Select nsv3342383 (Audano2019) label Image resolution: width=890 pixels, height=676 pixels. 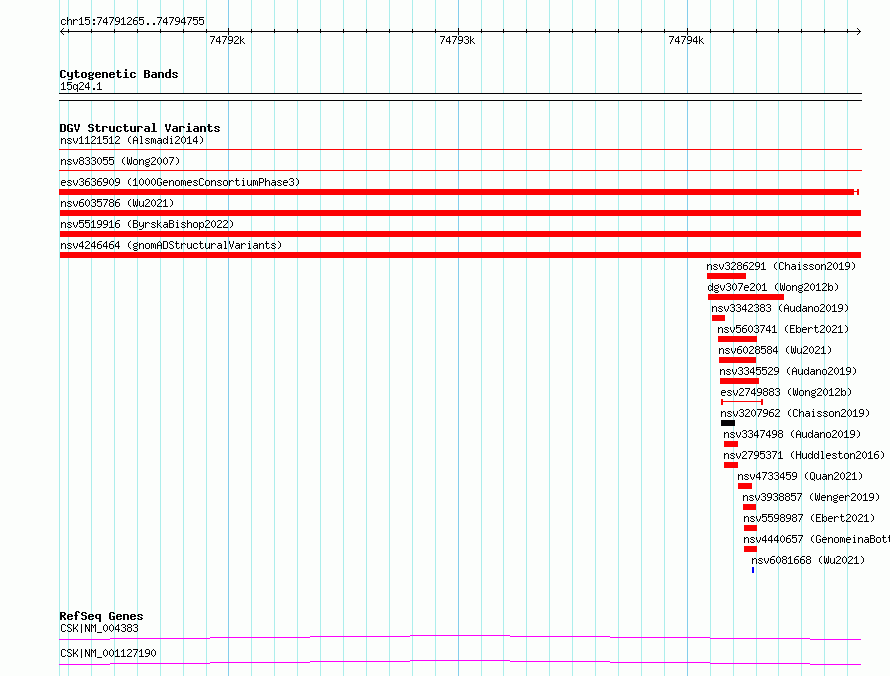pos(780,308)
